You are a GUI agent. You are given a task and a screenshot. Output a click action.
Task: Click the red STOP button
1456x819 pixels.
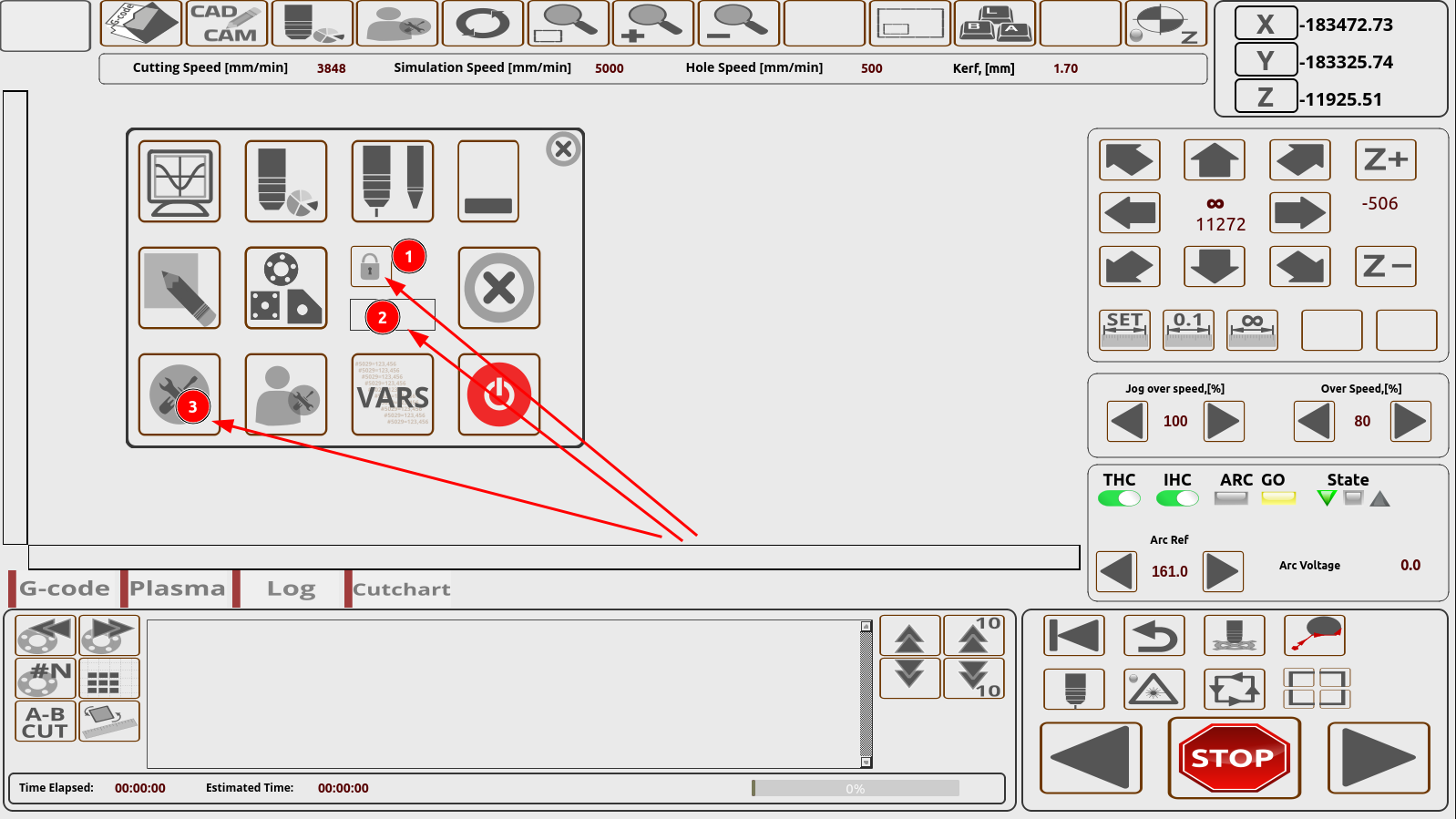point(1235,758)
